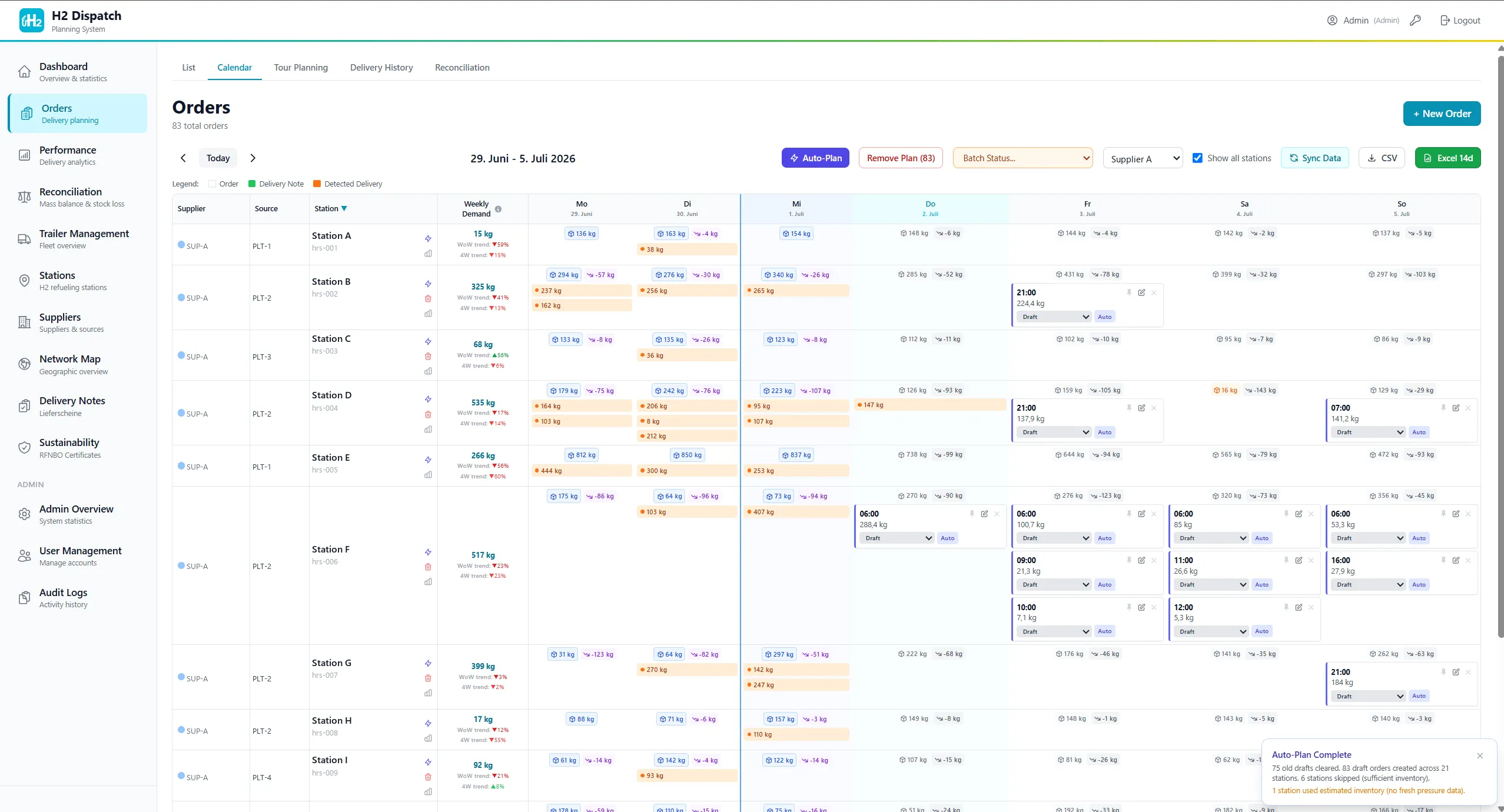
Task: Edit the Station G 184 kg order
Action: click(x=1456, y=672)
